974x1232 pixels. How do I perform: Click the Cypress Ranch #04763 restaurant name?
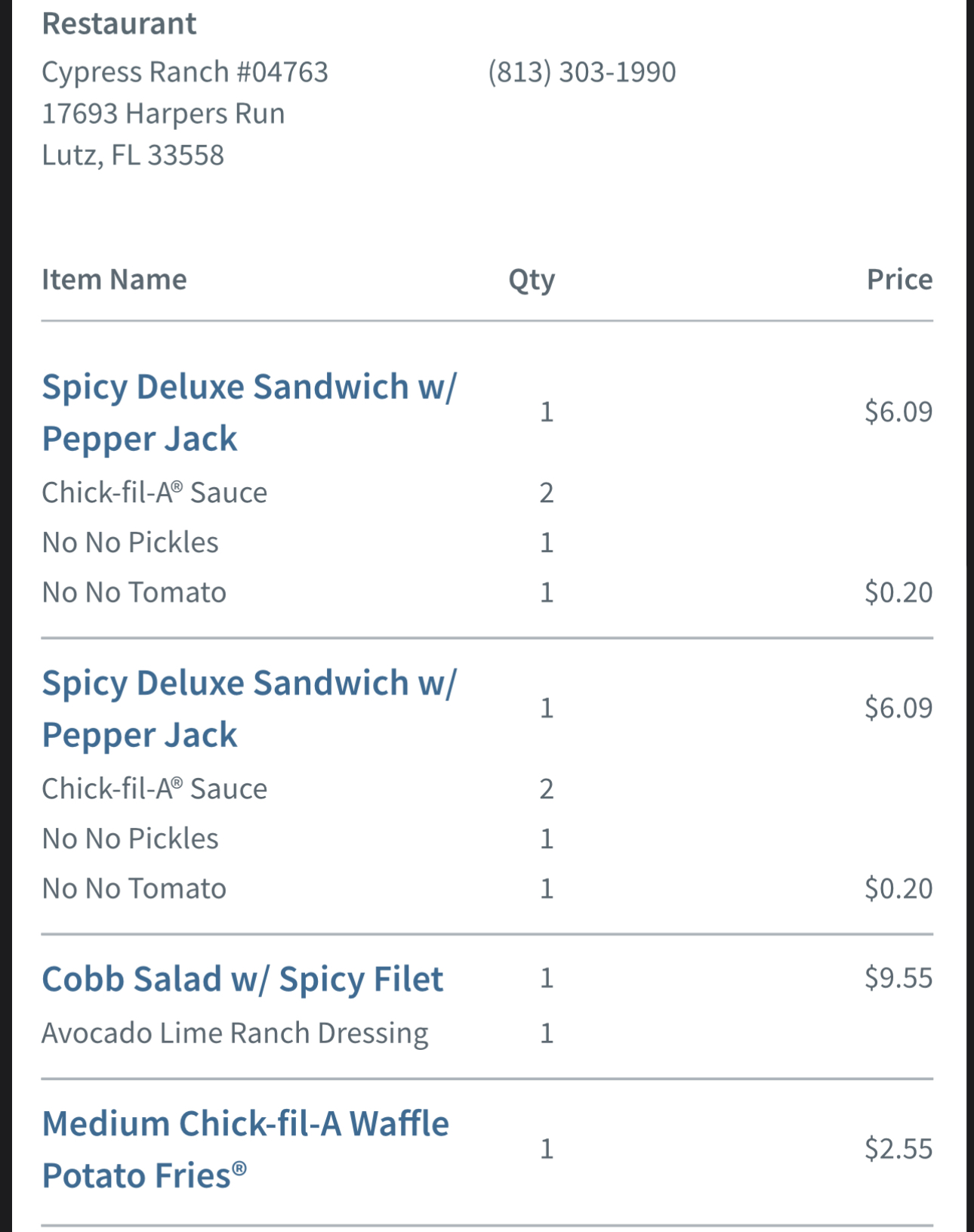pos(185,73)
